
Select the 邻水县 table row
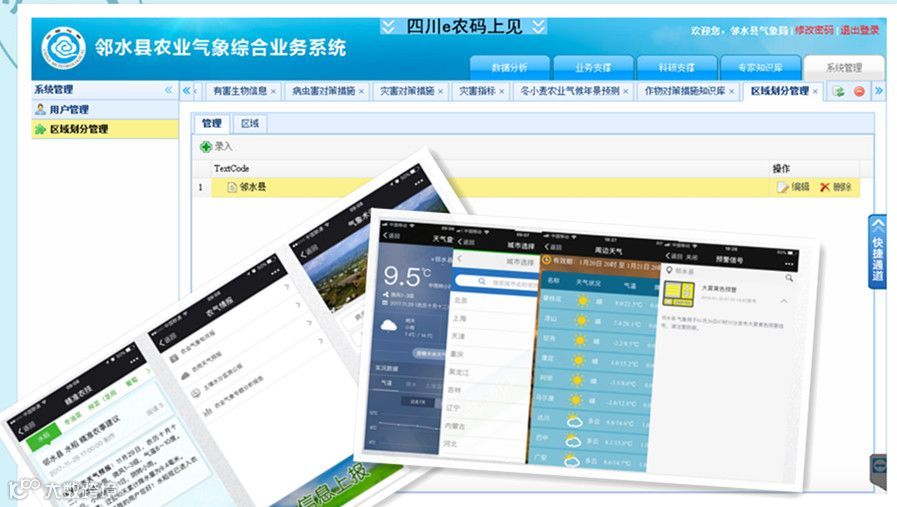535,187
